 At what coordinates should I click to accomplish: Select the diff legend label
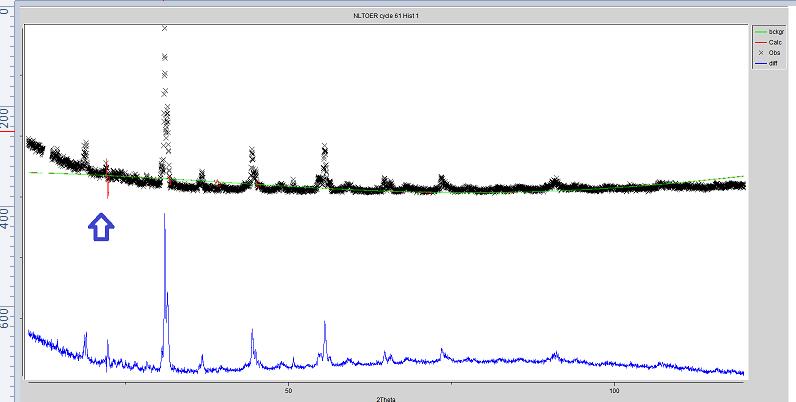tap(773, 63)
